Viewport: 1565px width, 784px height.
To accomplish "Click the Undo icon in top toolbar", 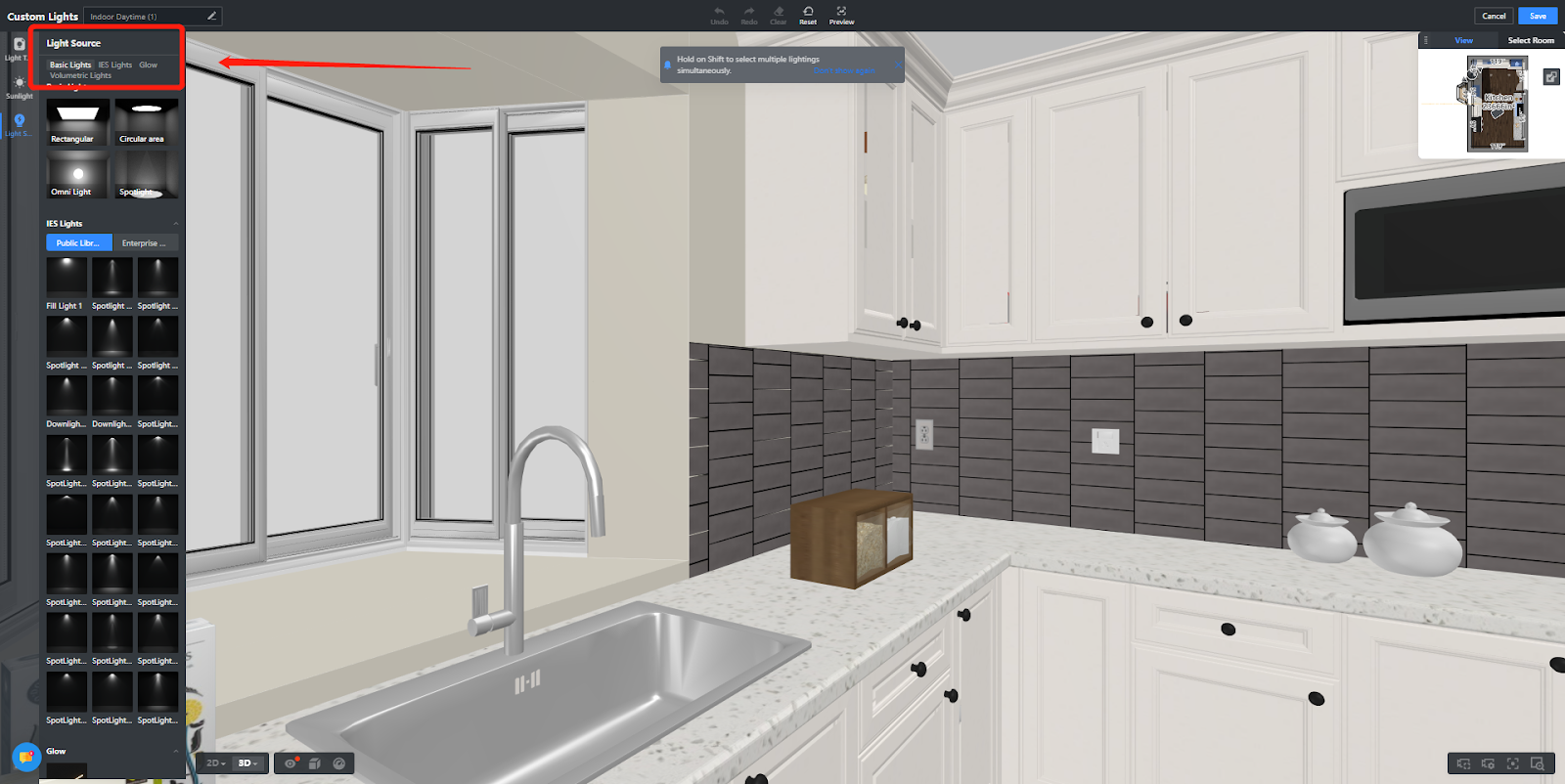I will (x=719, y=15).
